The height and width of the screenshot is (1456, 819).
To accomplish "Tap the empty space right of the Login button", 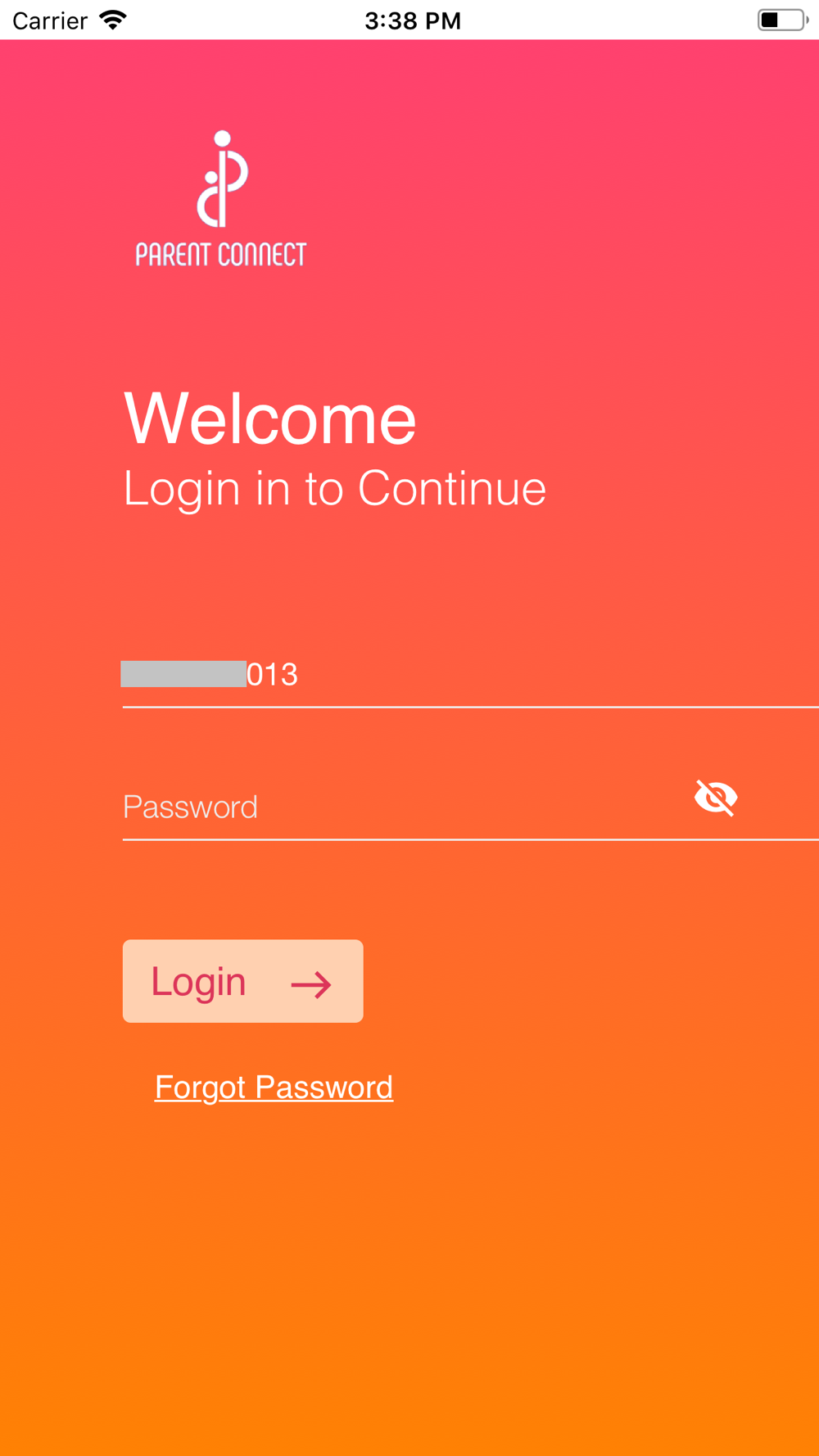I will tap(590, 981).
